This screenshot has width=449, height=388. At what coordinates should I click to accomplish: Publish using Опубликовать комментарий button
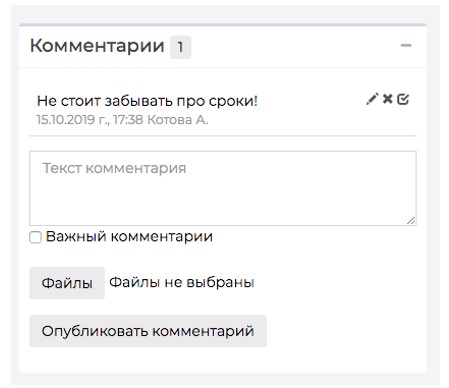[148, 331]
